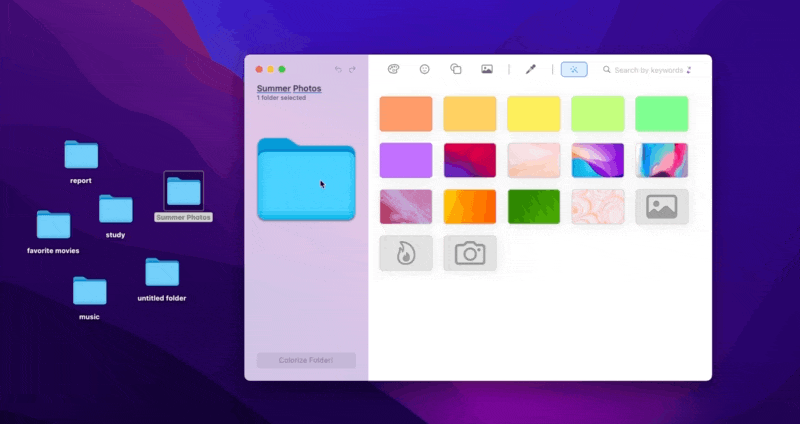Select the music folder on desktop

coord(90,291)
